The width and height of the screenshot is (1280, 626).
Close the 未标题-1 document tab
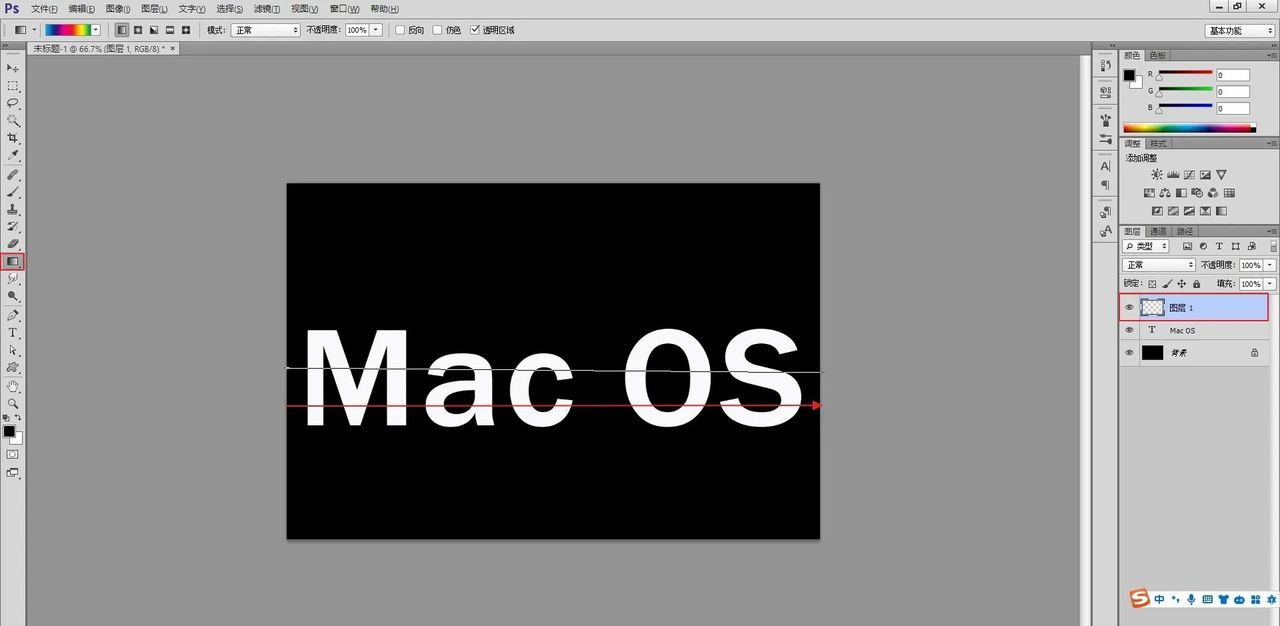click(172, 48)
